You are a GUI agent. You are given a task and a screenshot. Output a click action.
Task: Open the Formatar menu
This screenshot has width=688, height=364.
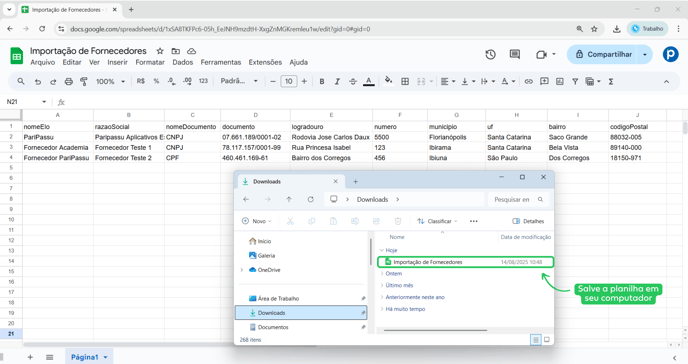pos(150,62)
